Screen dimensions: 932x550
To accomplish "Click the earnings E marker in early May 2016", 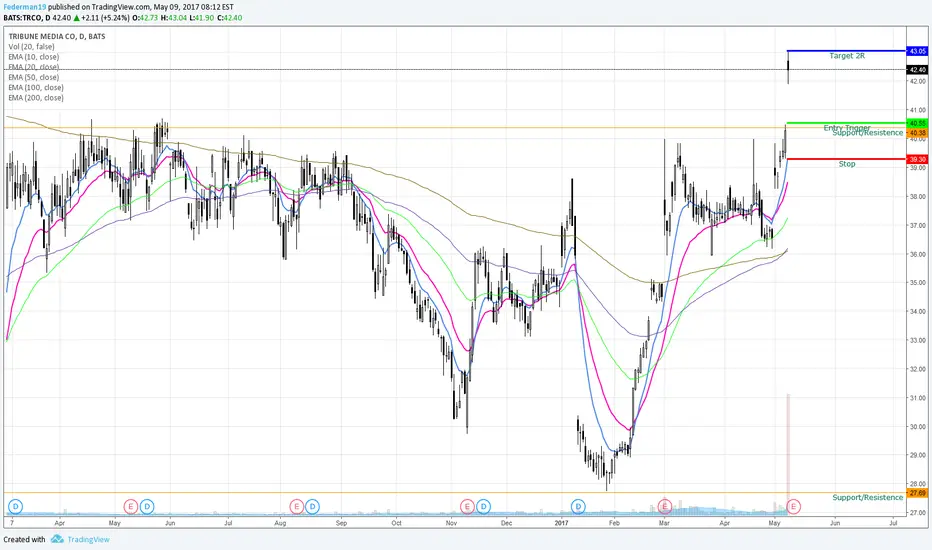I will (131, 507).
